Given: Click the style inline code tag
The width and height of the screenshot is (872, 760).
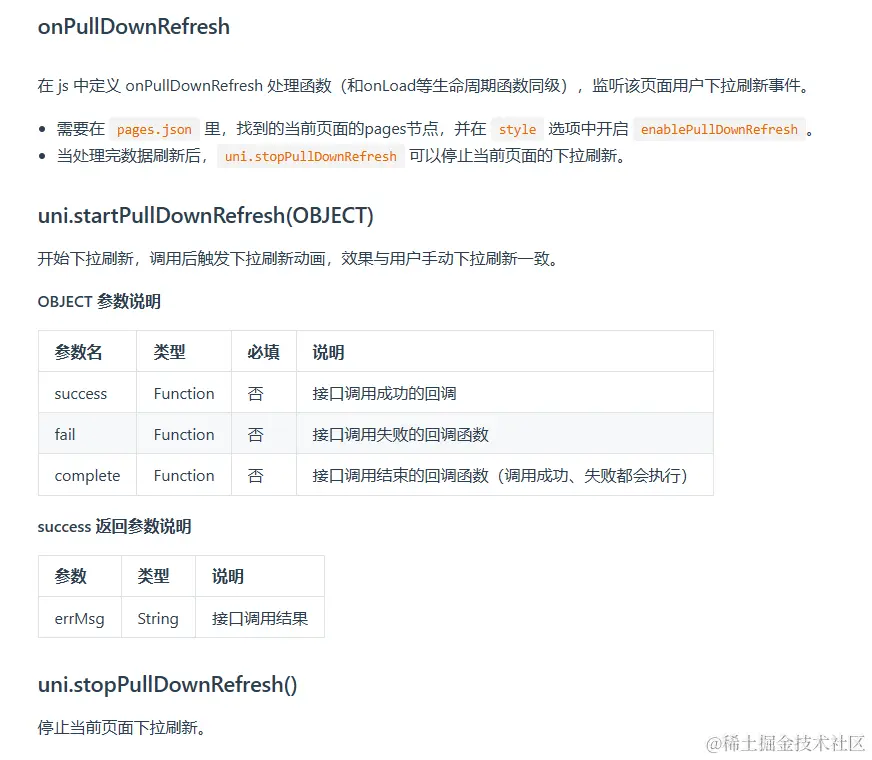Looking at the screenshot, I should [x=517, y=130].
